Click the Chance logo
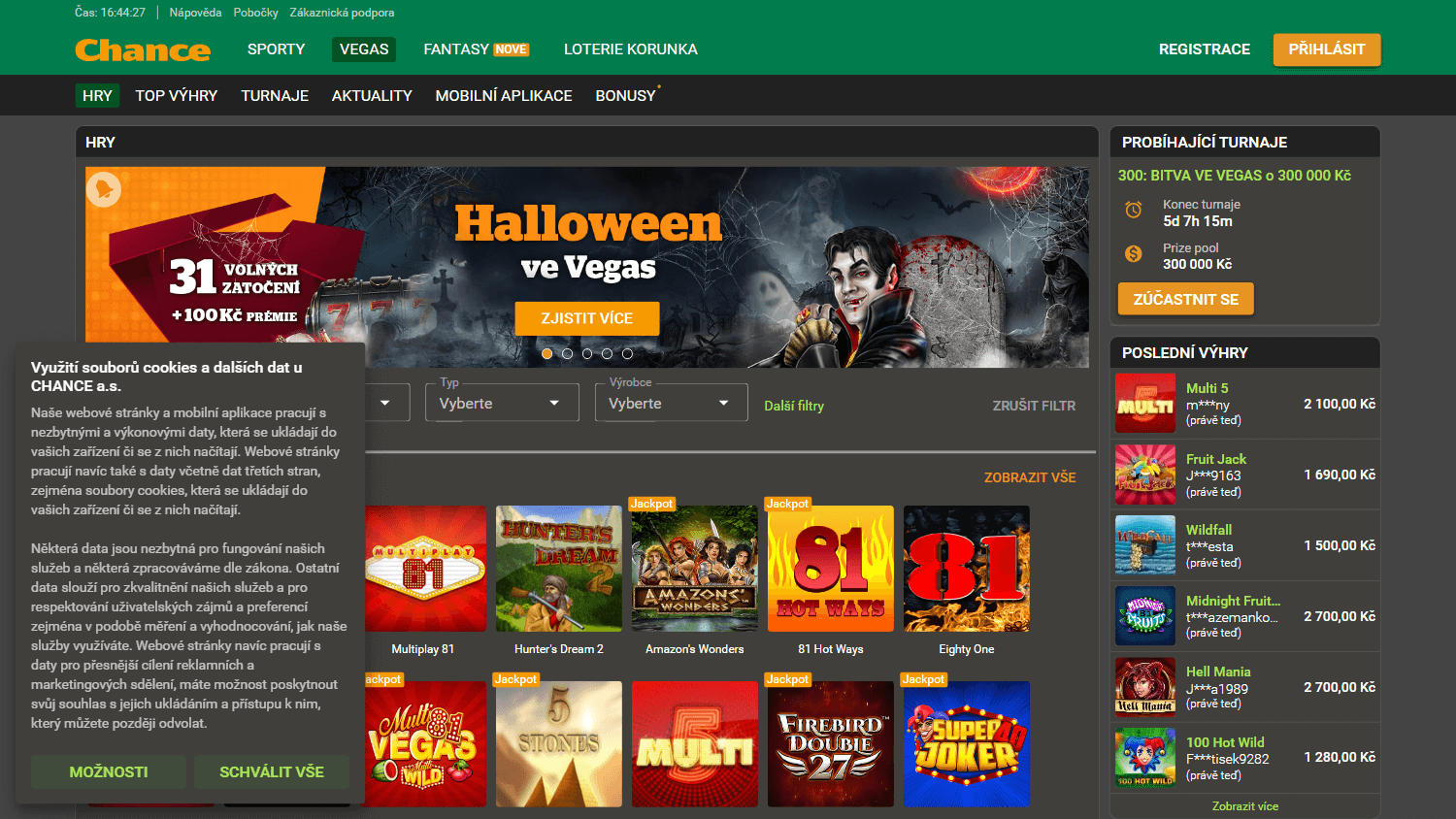The width and height of the screenshot is (1456, 819). tap(143, 49)
